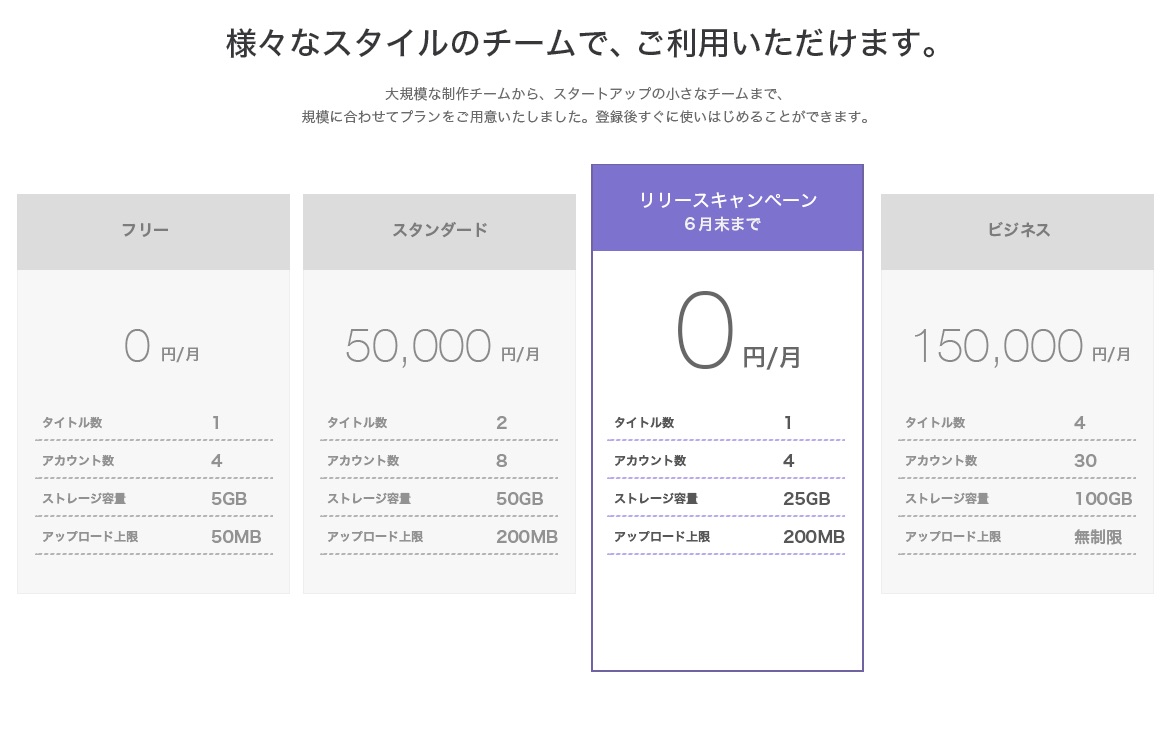Click the page heading 様々なスタイルのチームで
Viewport: 1170px width, 735px height.
(x=585, y=45)
